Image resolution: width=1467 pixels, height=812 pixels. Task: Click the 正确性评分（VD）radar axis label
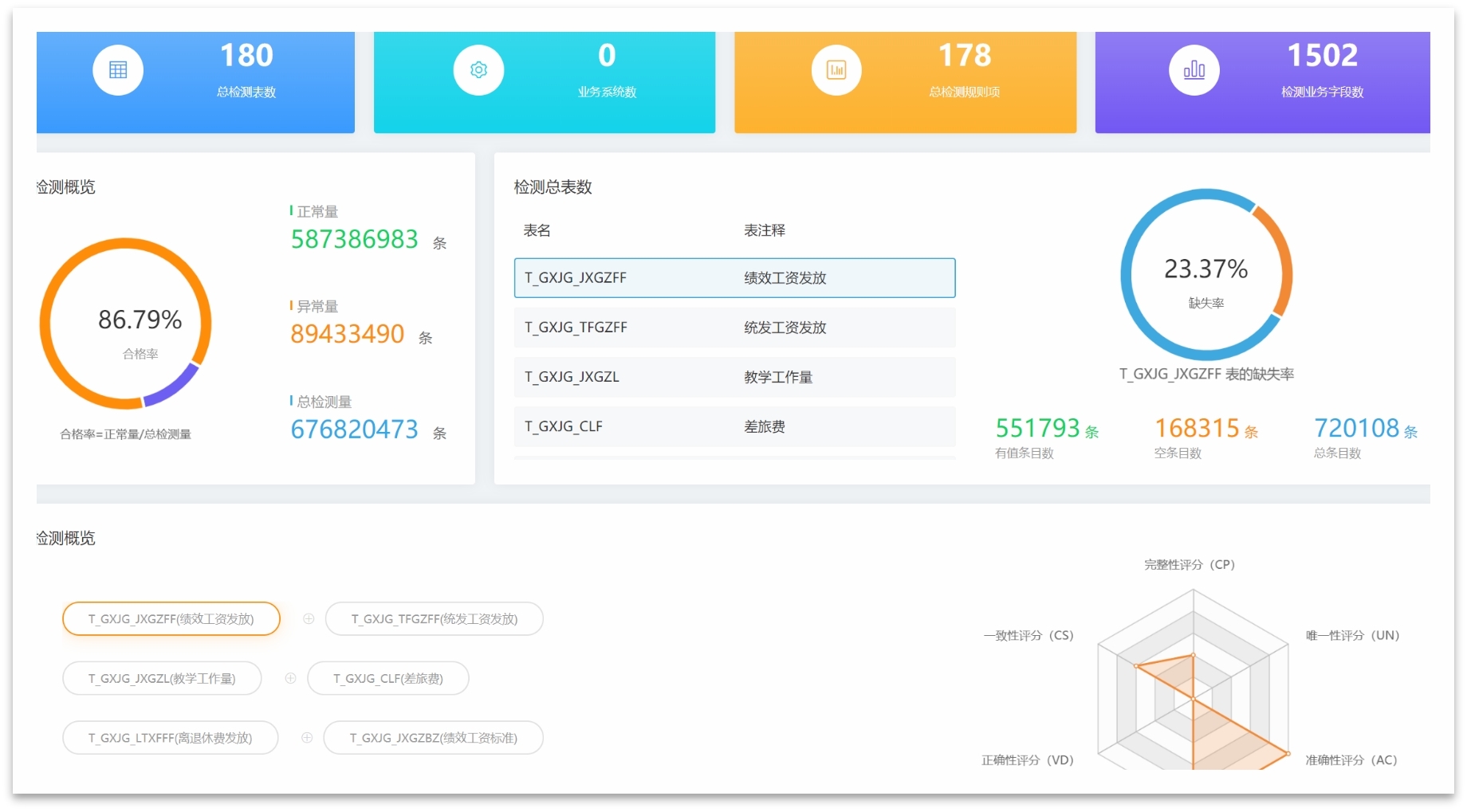tap(1028, 760)
